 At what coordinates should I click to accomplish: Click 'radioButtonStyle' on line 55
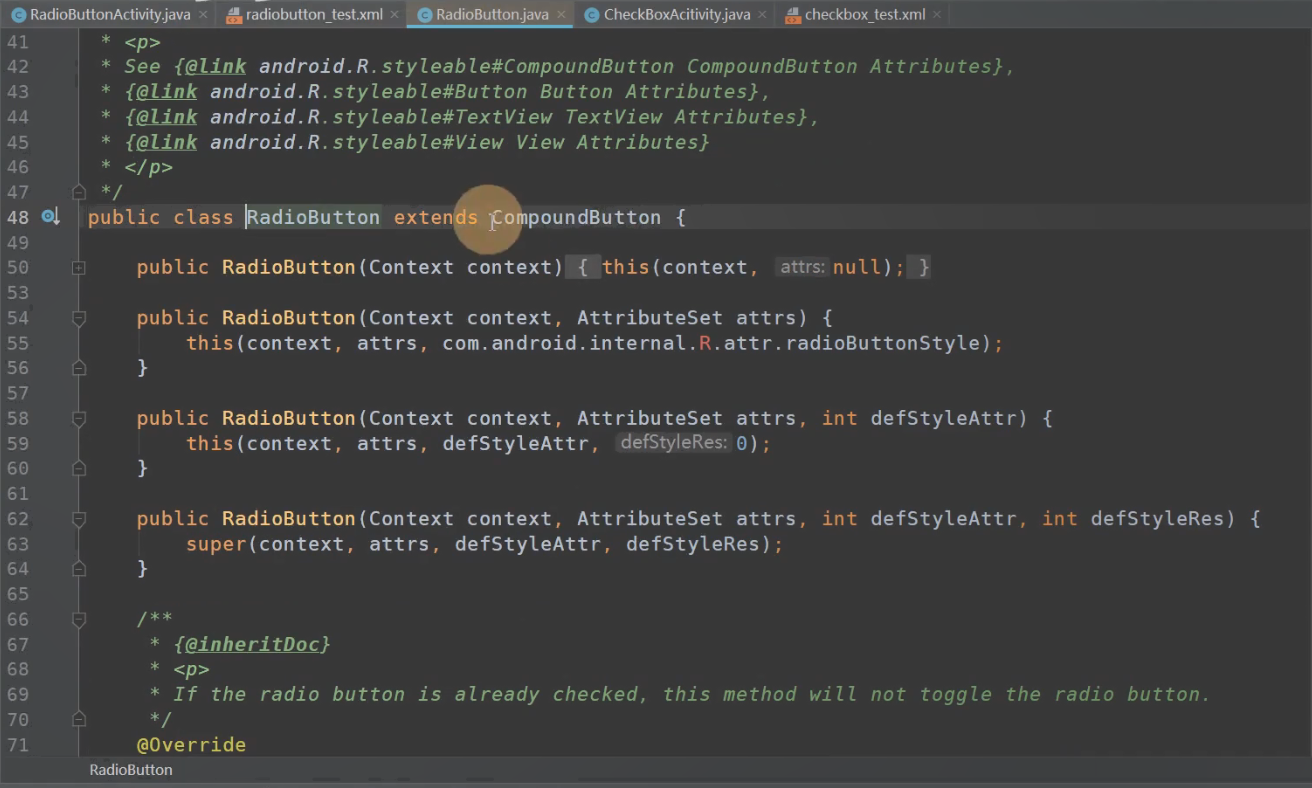(883, 343)
